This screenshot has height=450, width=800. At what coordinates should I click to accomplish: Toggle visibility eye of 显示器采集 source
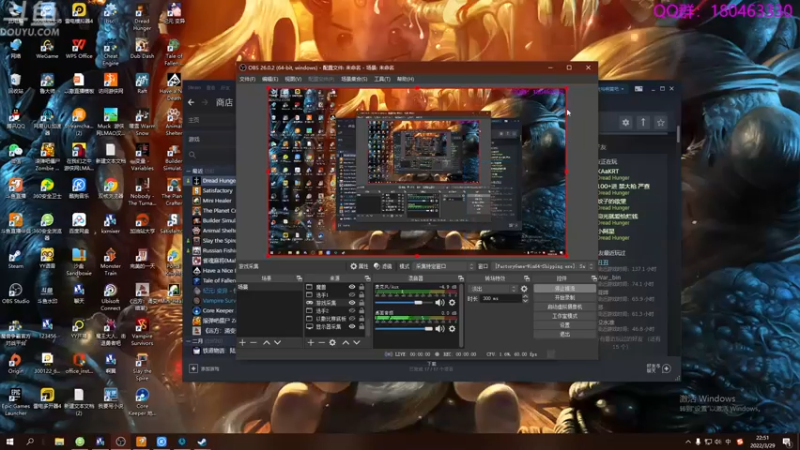pos(352,327)
